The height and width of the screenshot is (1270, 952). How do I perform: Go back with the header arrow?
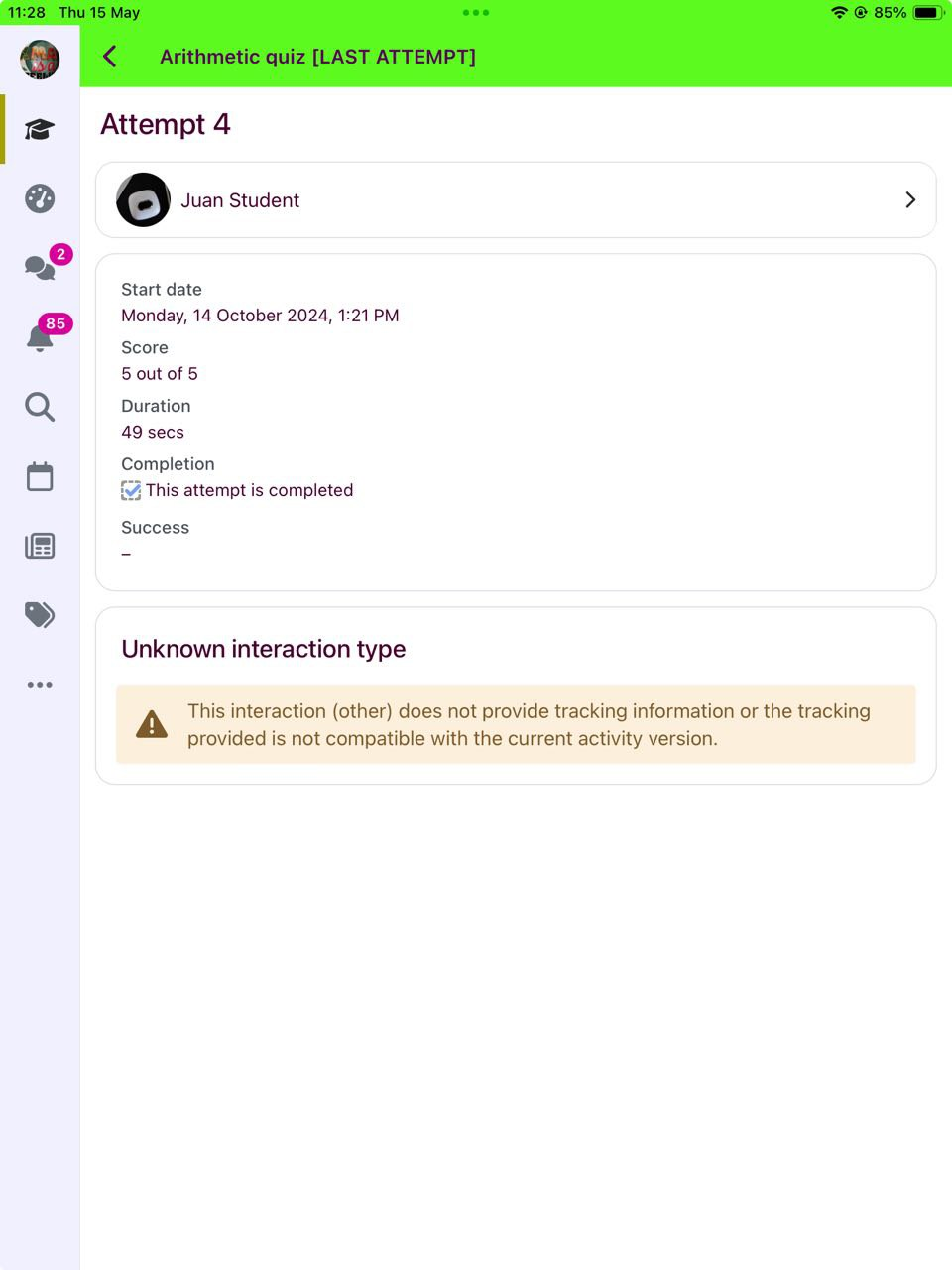110,57
